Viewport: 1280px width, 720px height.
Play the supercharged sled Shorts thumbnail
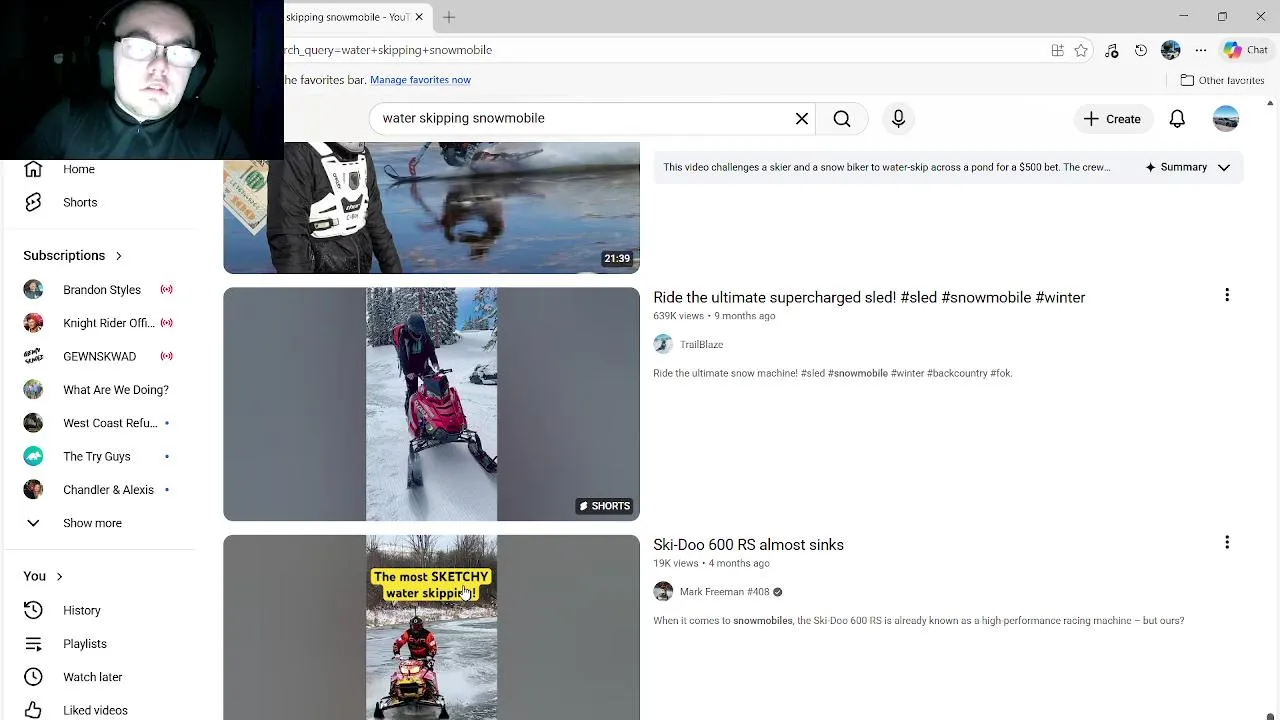coord(431,404)
